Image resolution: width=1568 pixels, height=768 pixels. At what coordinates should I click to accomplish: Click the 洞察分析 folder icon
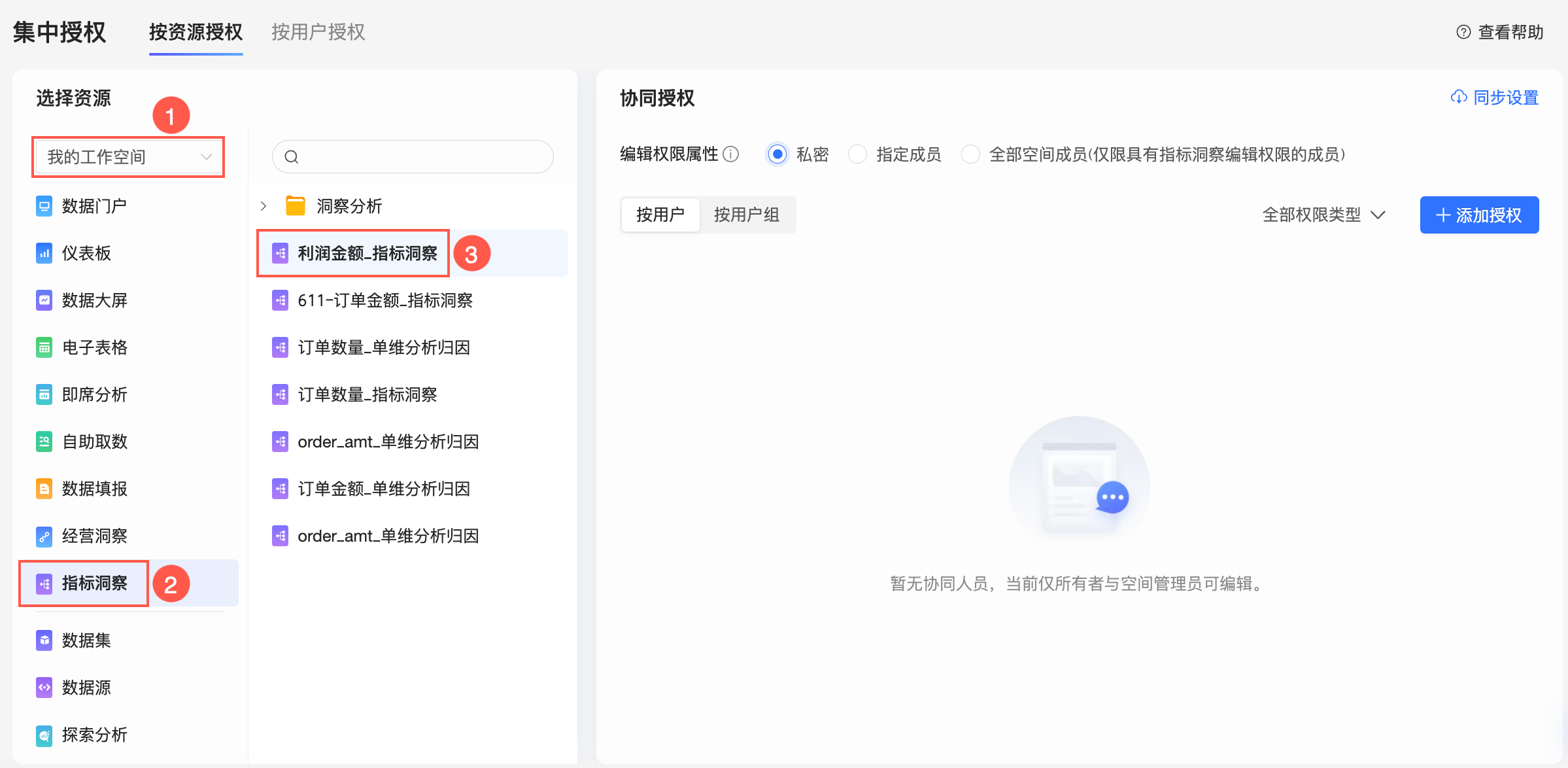tap(296, 206)
